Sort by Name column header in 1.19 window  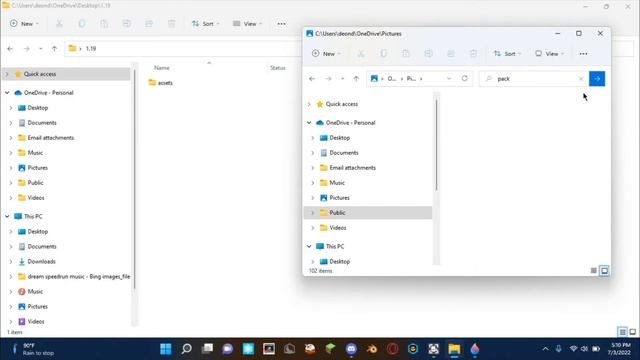pyautogui.click(x=162, y=68)
